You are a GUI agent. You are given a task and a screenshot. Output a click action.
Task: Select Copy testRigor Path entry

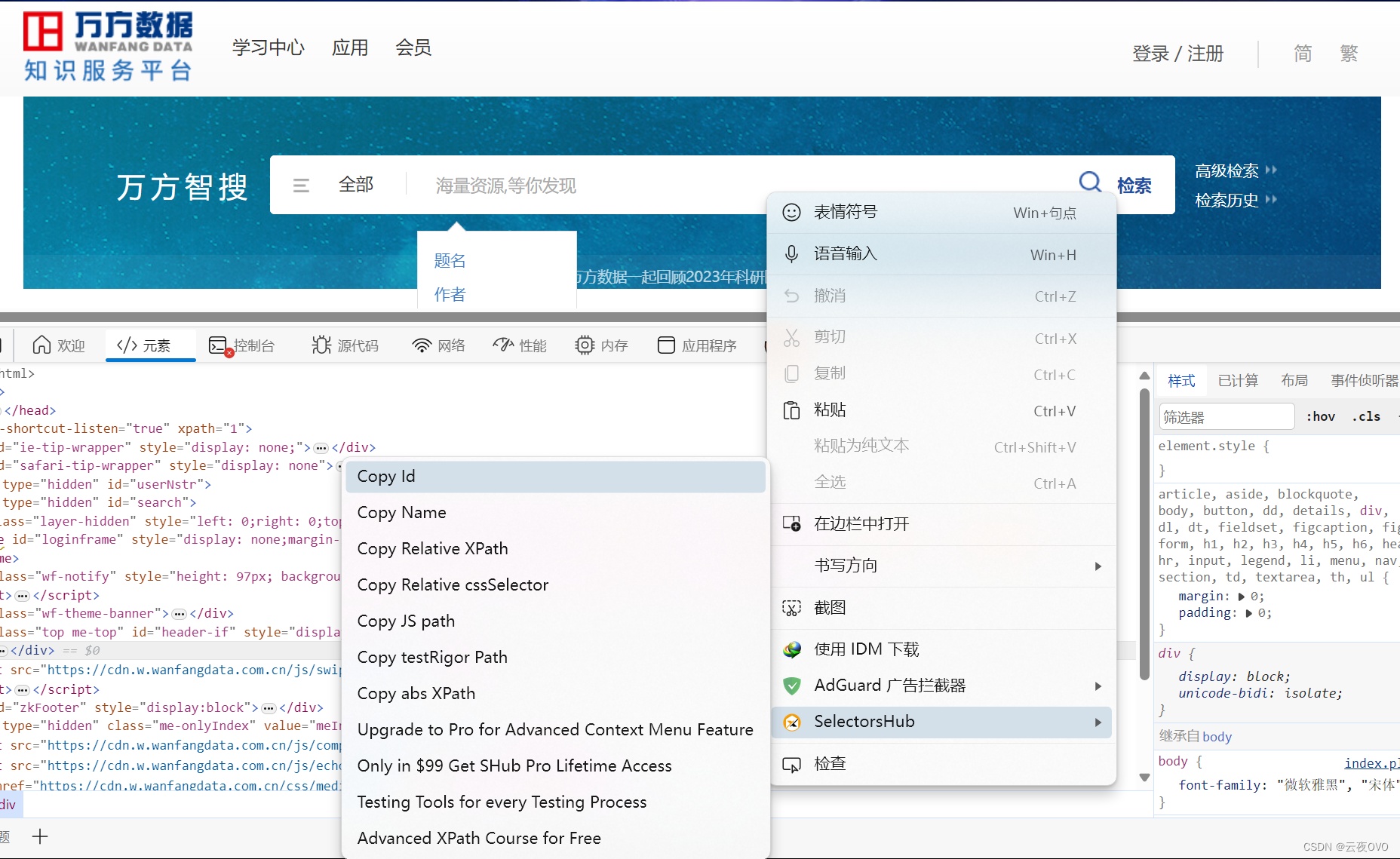pyautogui.click(x=556, y=658)
